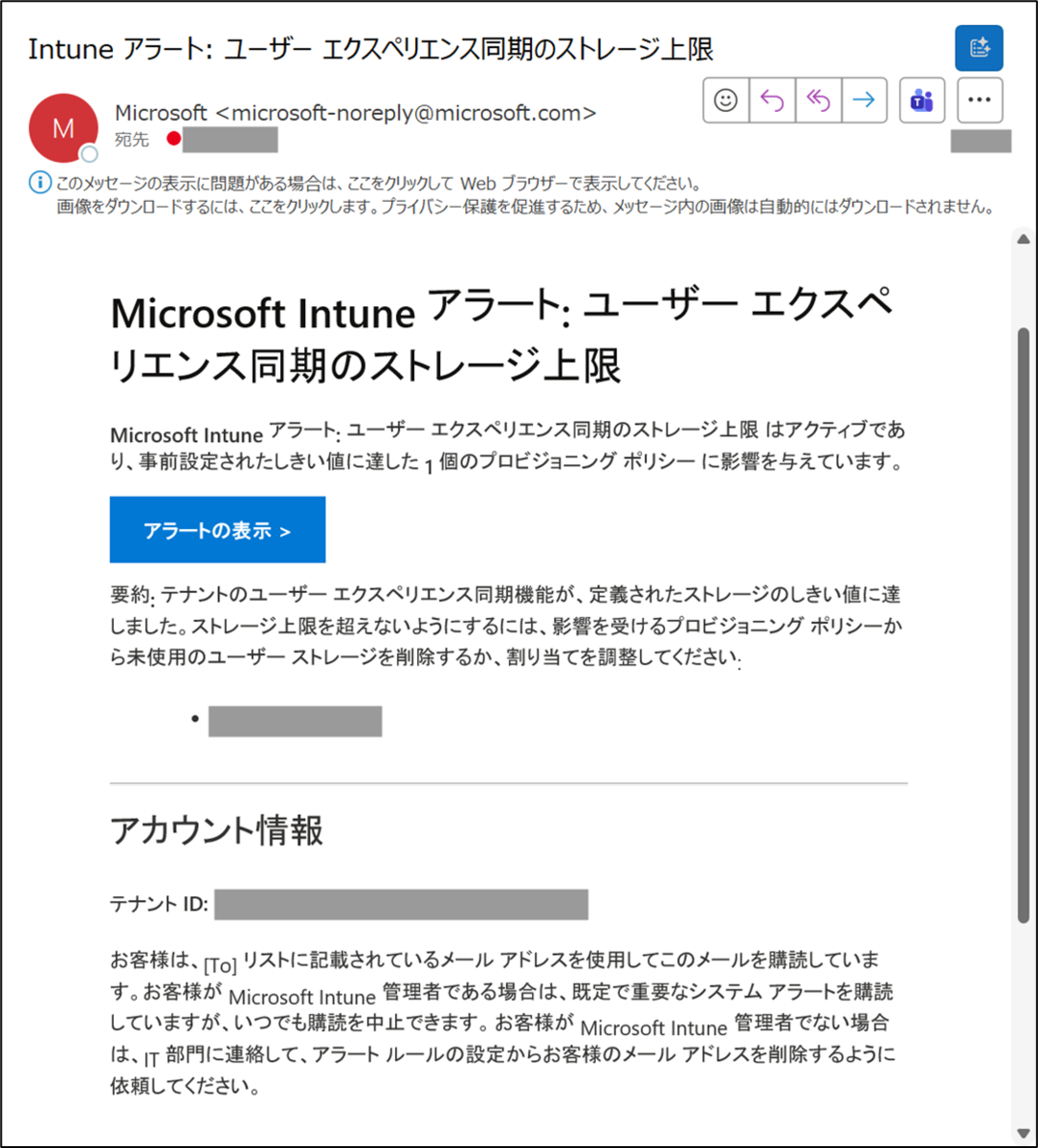Image resolution: width=1038 pixels, height=1148 pixels.
Task: Click the 要約 summary paragraph
Action: pyautogui.click(x=506, y=628)
